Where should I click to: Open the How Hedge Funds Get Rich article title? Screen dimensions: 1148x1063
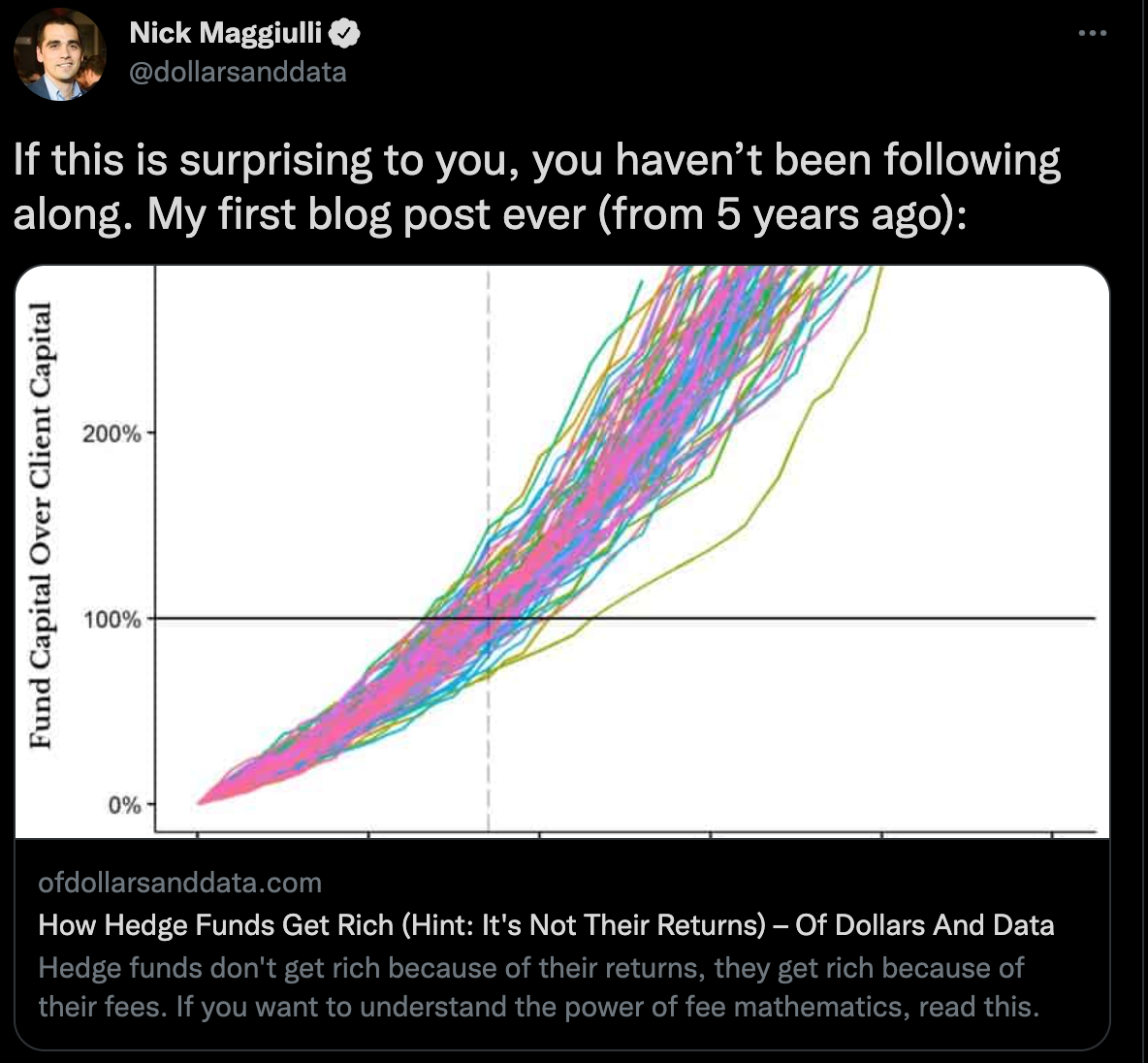click(546, 925)
